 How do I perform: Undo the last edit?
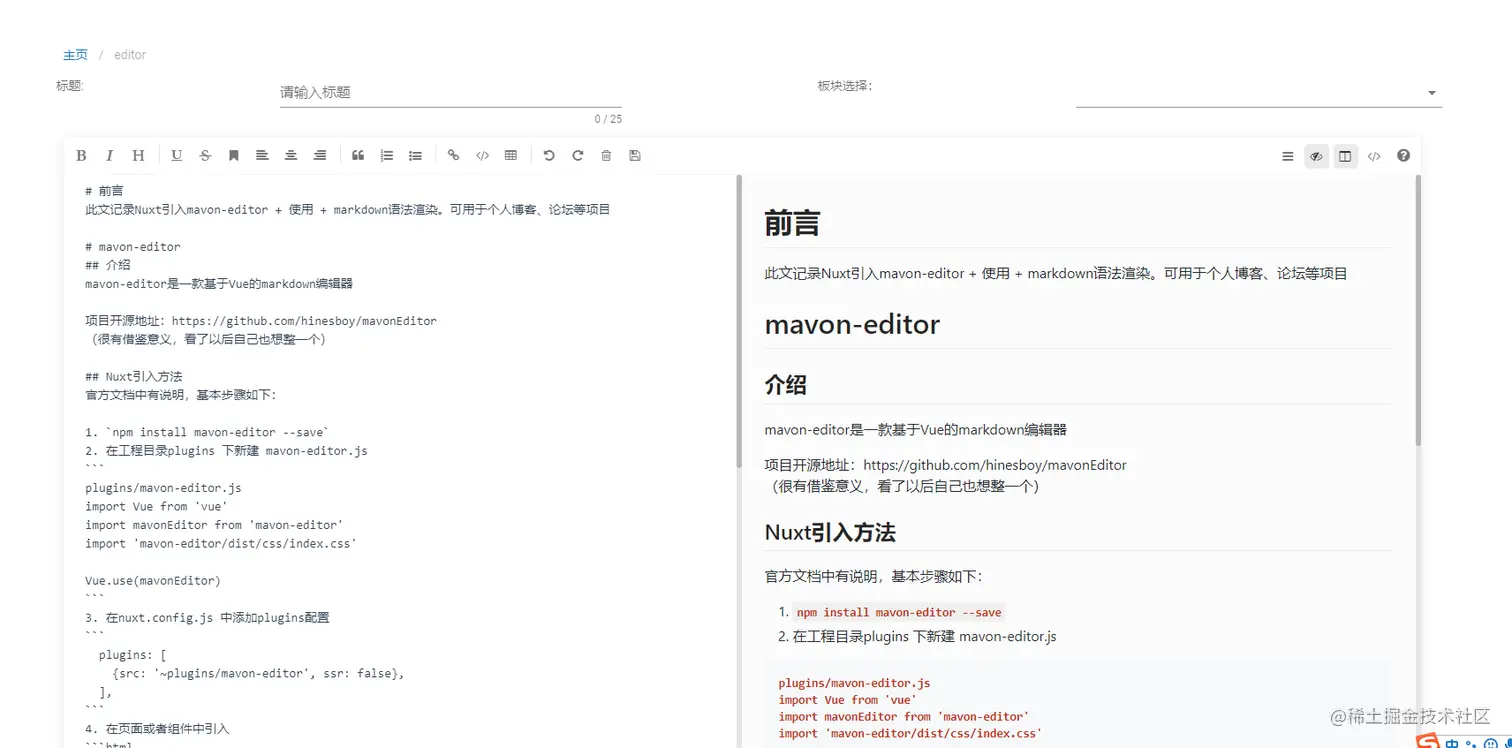[549, 155]
